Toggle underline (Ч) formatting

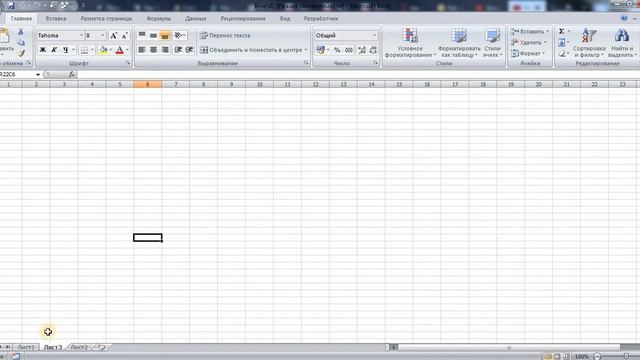(65, 50)
